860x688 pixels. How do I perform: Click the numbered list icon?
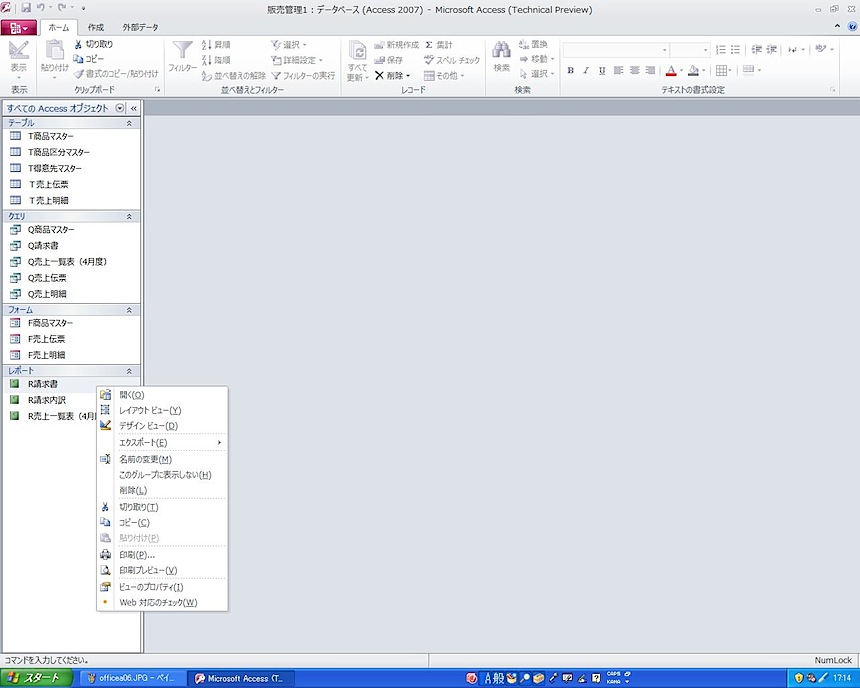pyautogui.click(x=721, y=49)
